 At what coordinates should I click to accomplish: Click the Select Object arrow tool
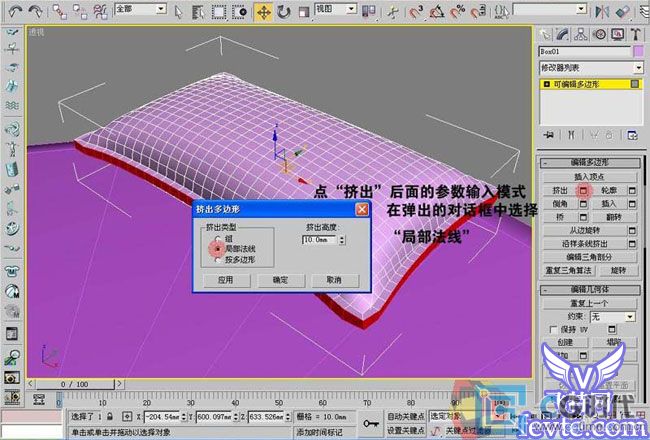point(177,12)
